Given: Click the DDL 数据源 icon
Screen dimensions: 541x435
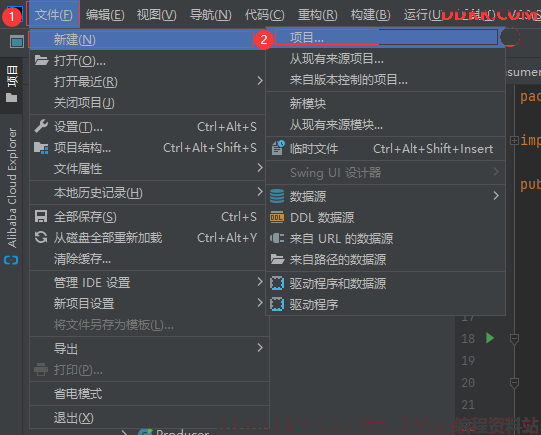Looking at the screenshot, I should pos(277,217).
